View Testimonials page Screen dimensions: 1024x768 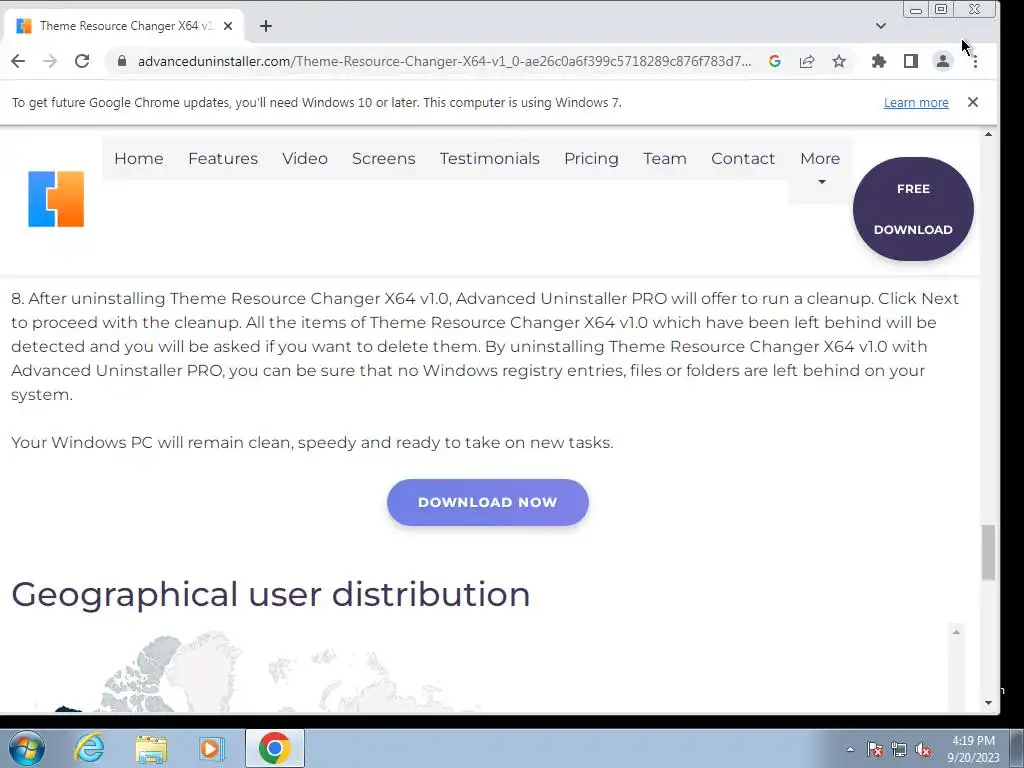click(490, 159)
